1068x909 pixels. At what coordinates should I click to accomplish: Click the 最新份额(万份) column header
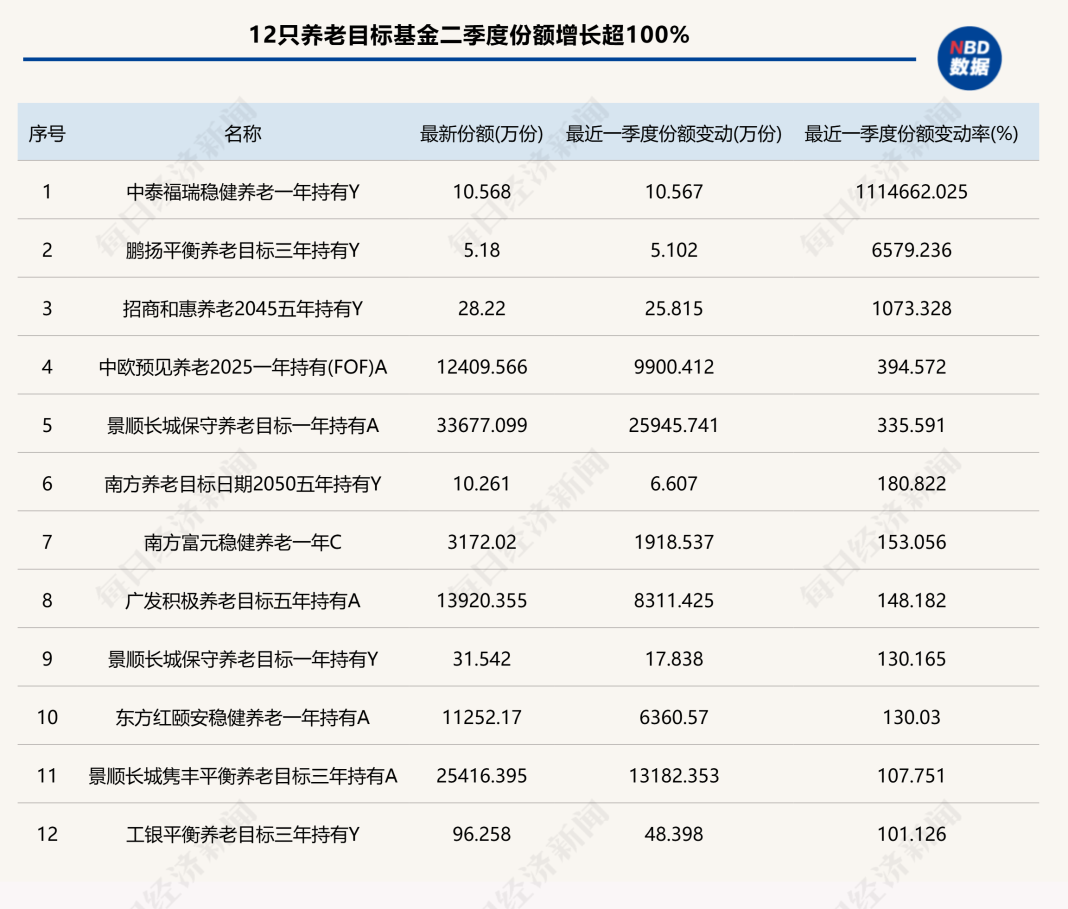click(x=482, y=133)
